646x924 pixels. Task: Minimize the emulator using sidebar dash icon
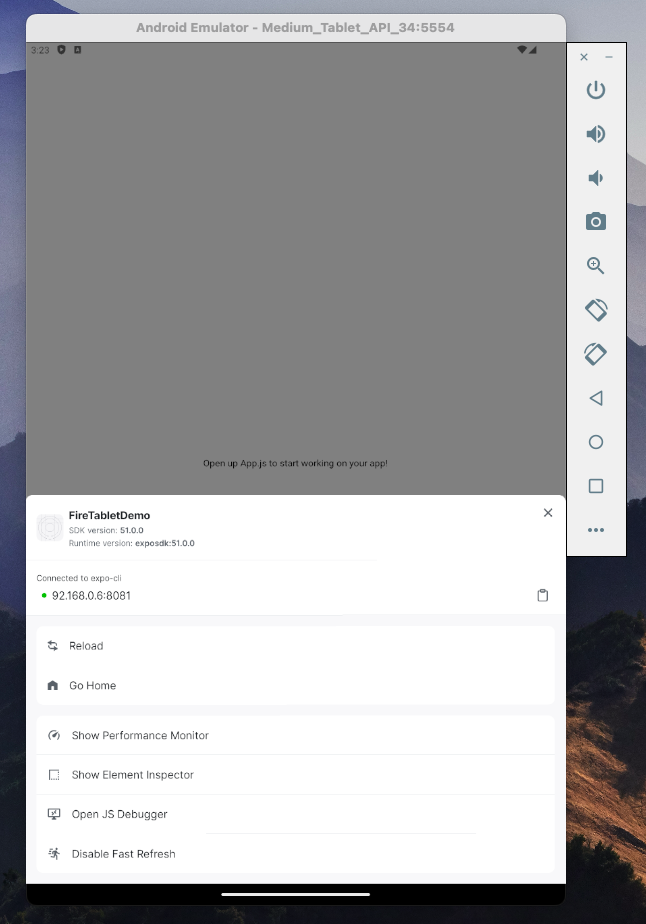tap(609, 57)
